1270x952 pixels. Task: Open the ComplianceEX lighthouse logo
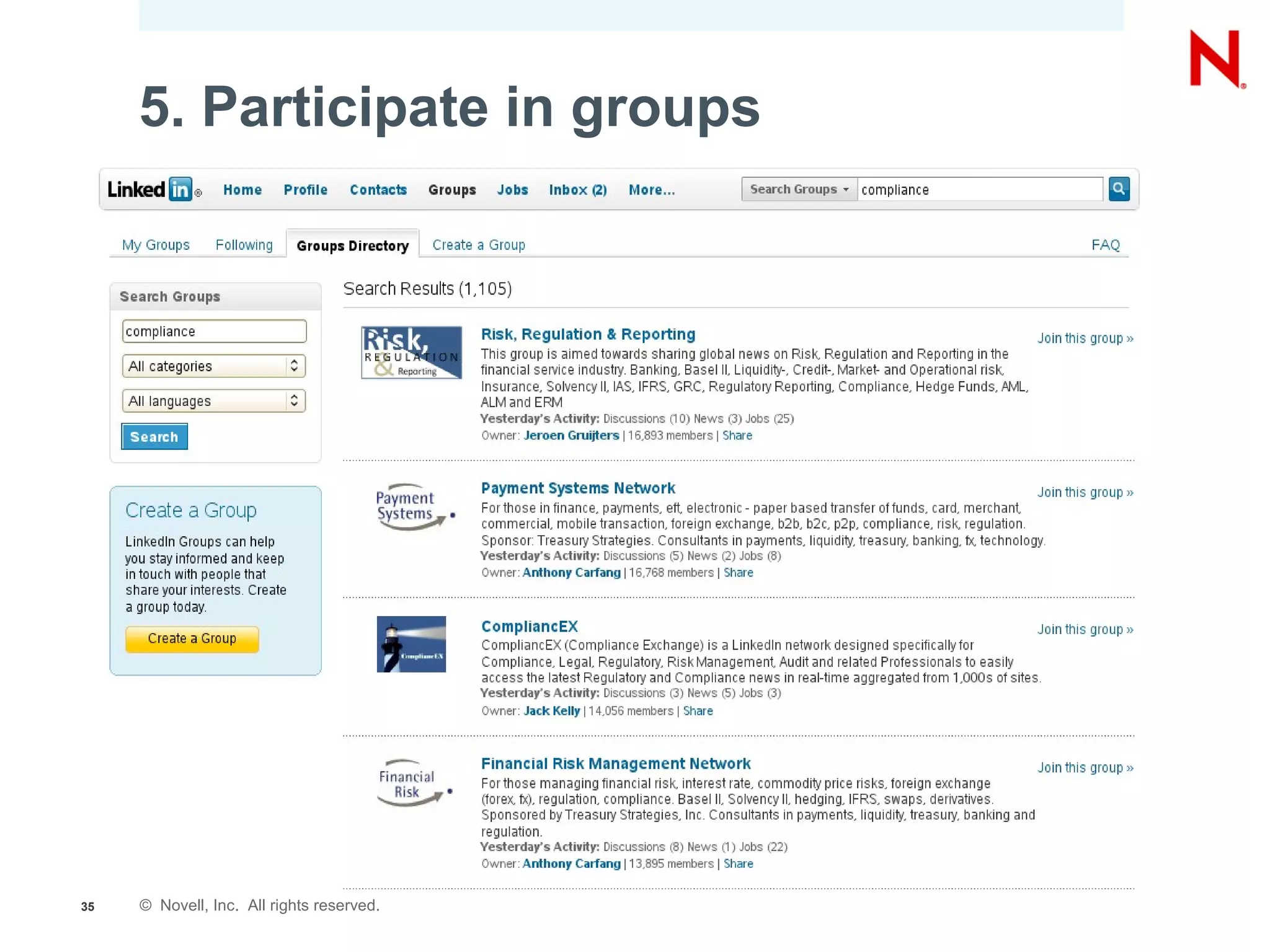point(411,644)
